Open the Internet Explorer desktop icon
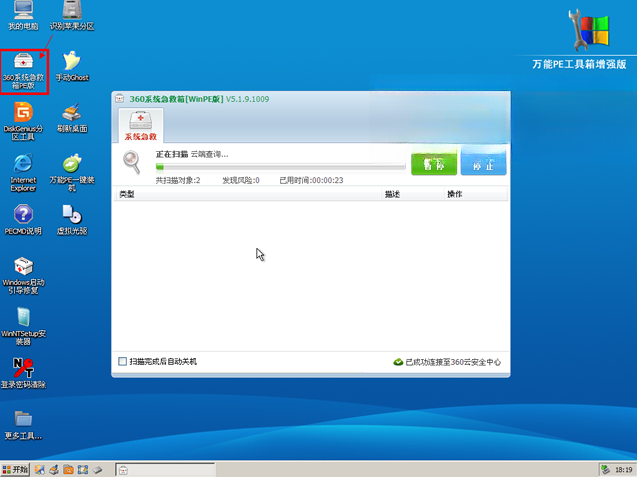This screenshot has height=477, width=637. click(x=23, y=173)
